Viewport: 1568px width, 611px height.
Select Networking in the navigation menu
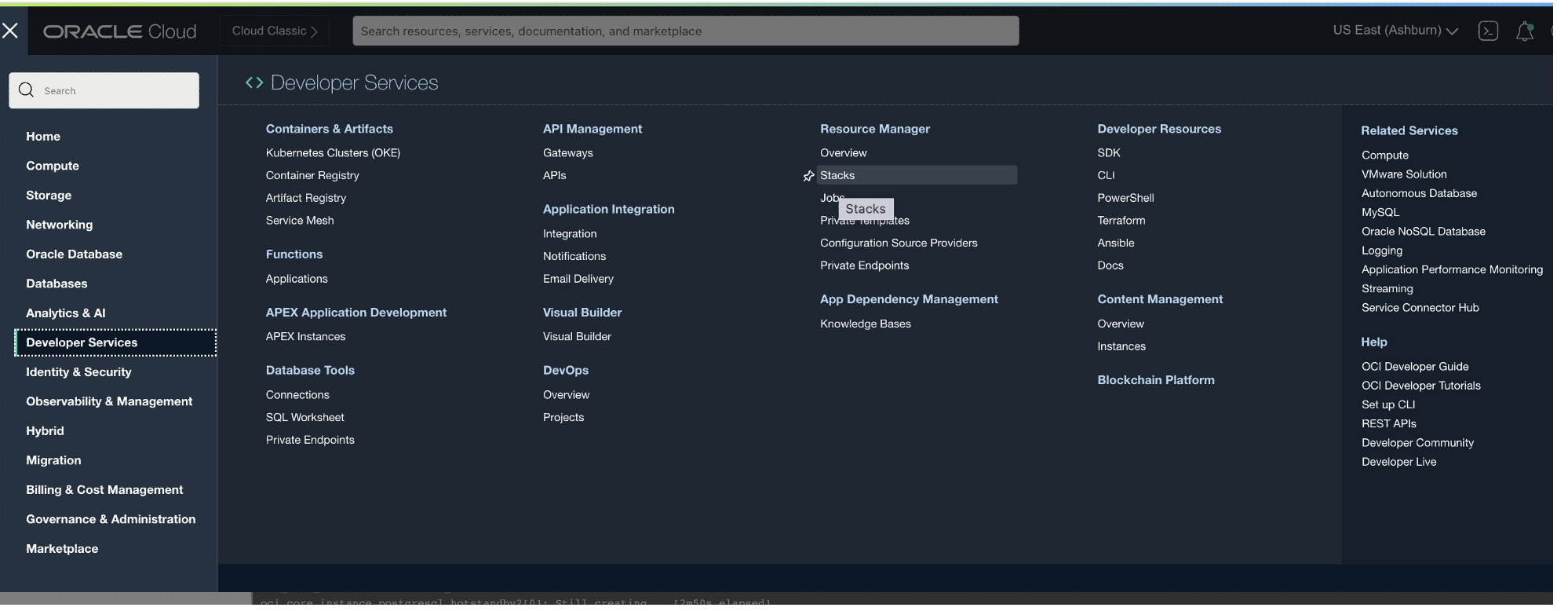pos(60,225)
